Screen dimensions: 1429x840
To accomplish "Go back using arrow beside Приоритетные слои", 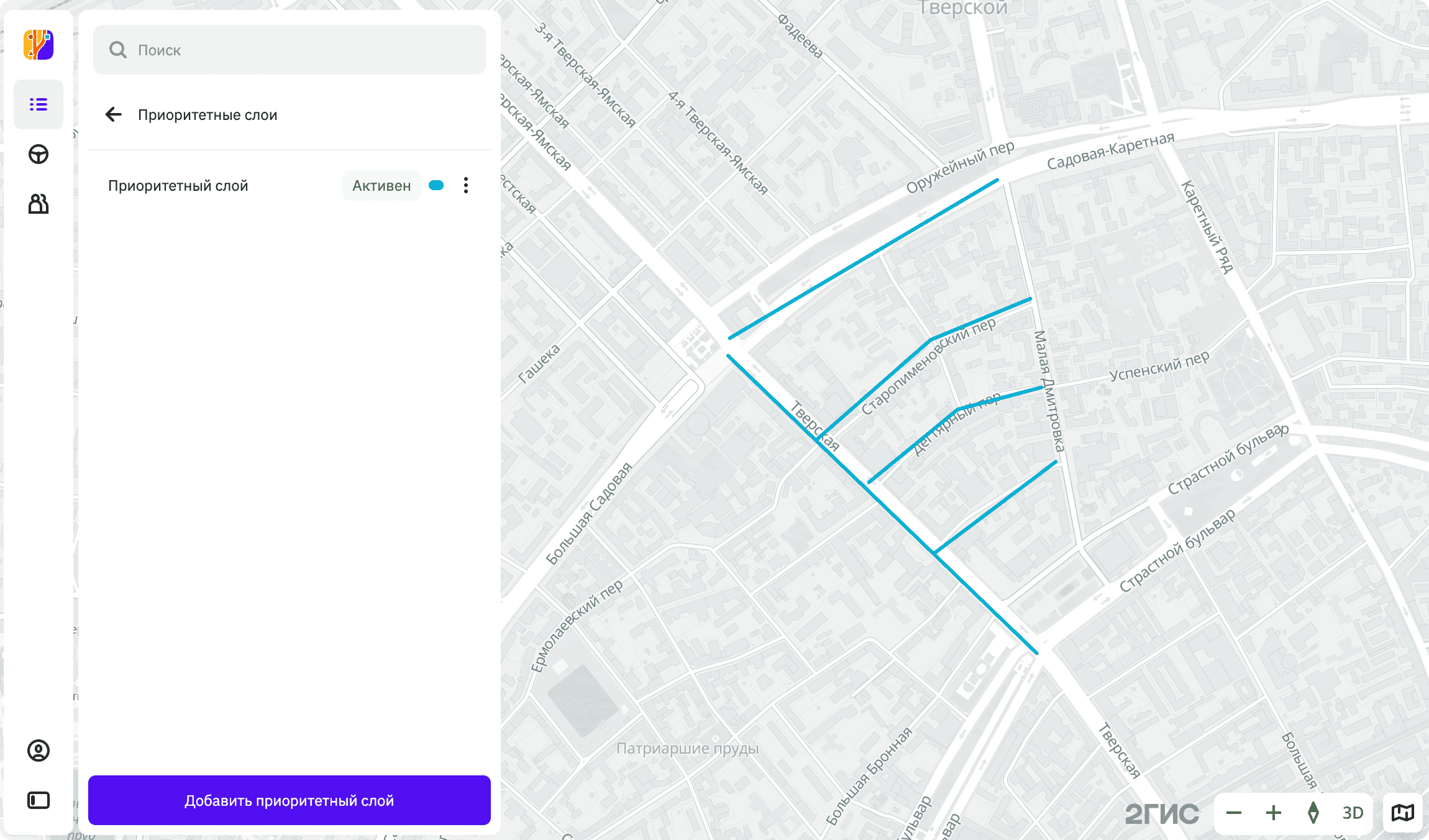I will click(114, 114).
